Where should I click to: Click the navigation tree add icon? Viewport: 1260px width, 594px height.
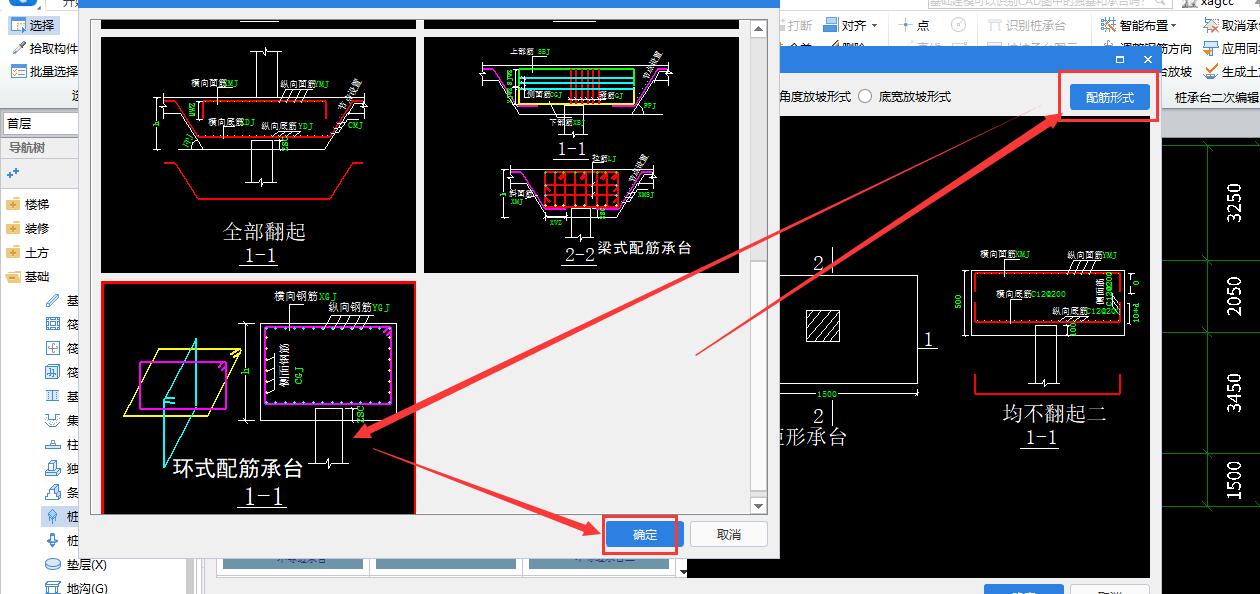tap(14, 173)
